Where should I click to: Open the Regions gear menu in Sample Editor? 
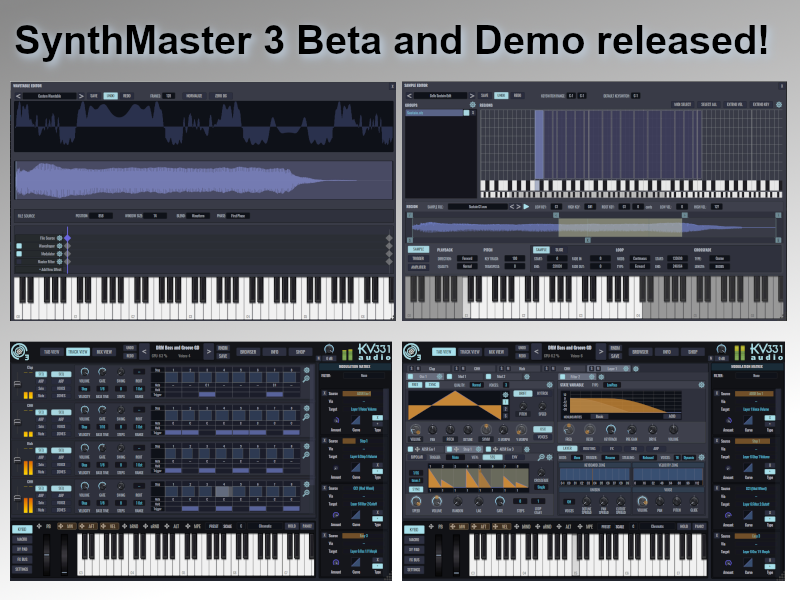[x=779, y=105]
